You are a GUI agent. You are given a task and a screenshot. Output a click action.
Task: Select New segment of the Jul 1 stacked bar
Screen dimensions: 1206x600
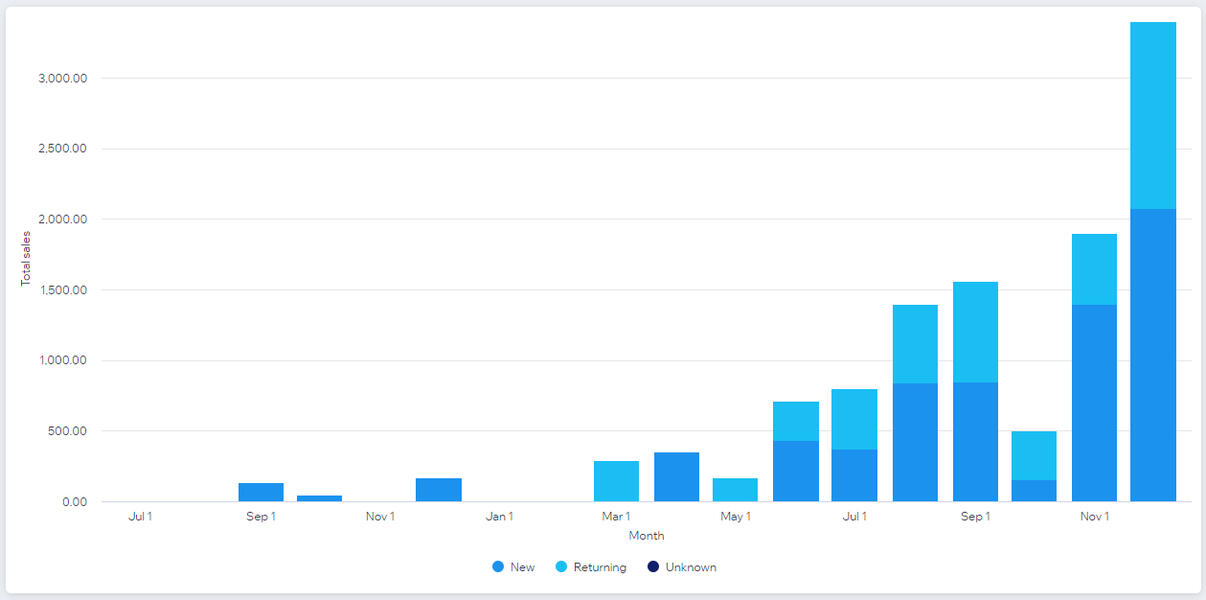pyautogui.click(x=854, y=475)
